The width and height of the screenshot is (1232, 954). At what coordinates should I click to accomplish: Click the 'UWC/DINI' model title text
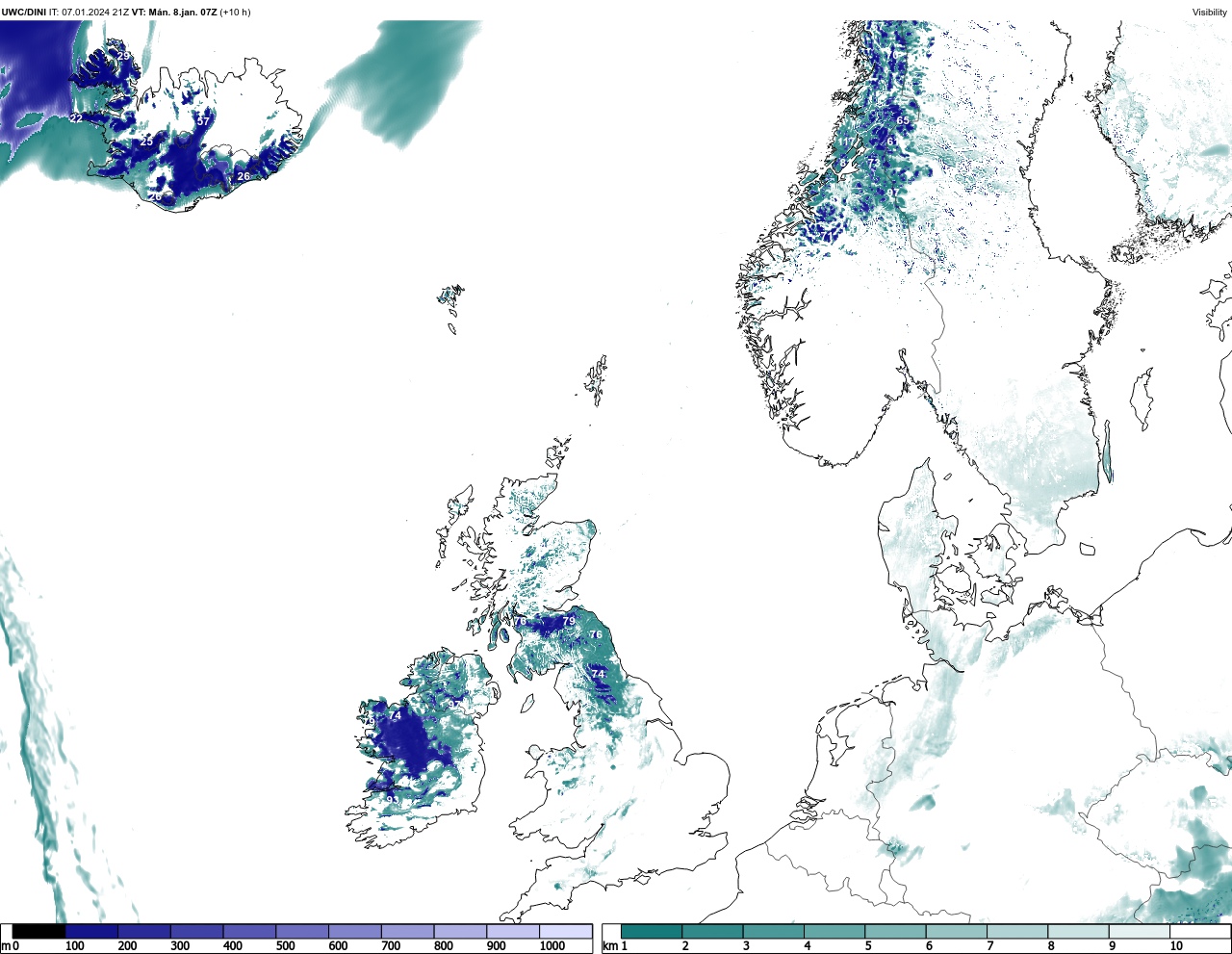23,13
